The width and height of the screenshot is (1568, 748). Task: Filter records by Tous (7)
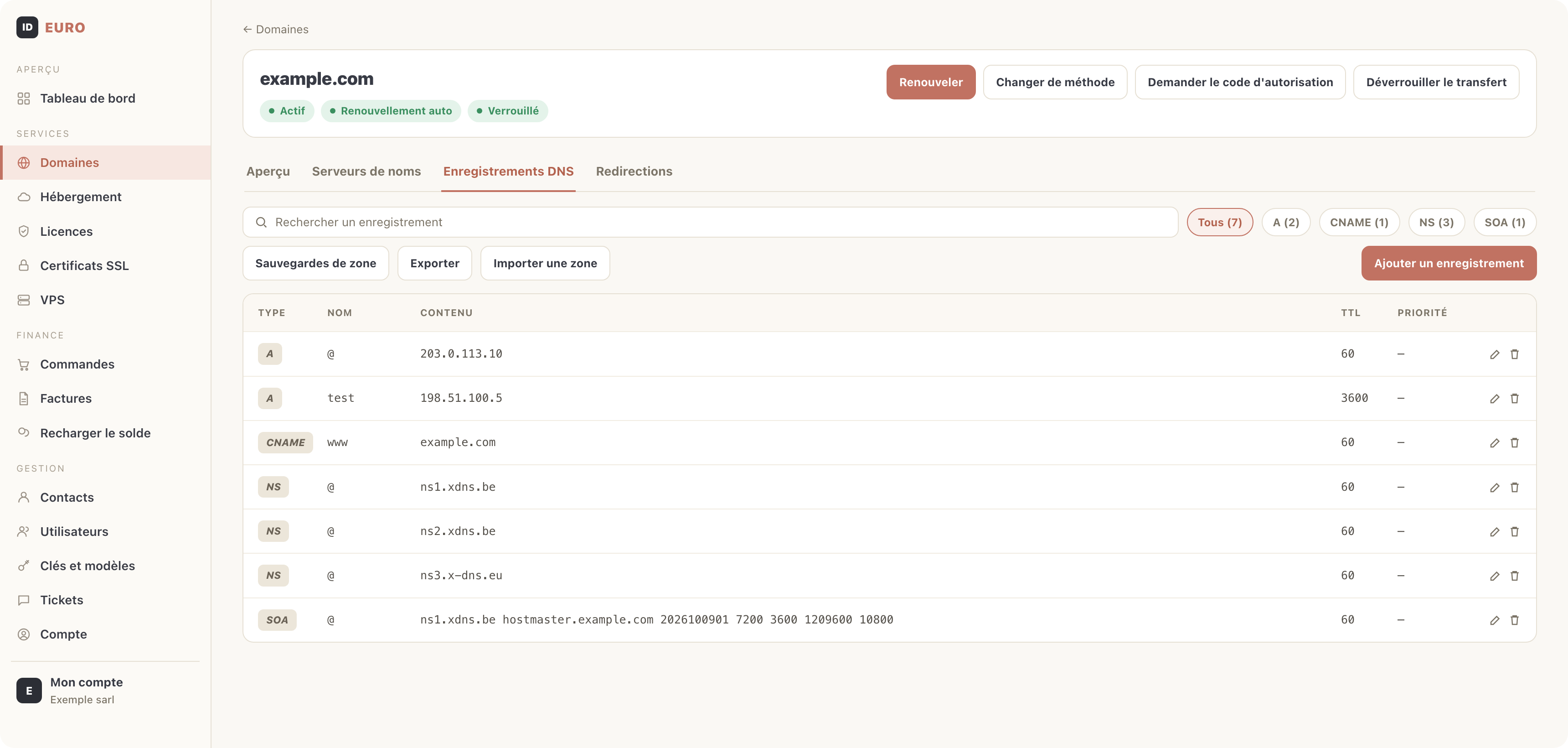click(x=1219, y=222)
